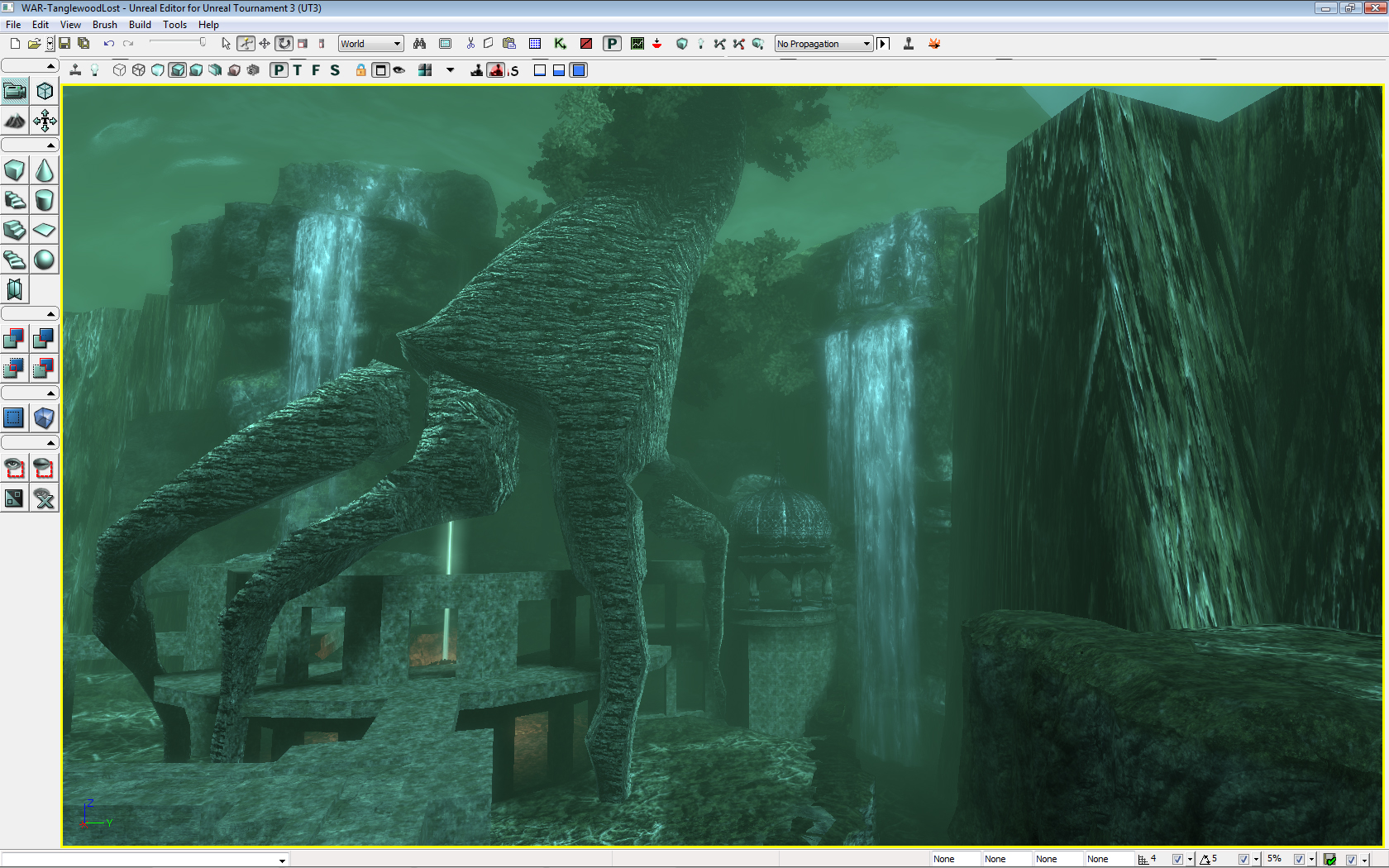The image size is (1389, 868).
Task: Open the Help menu
Action: point(208,25)
